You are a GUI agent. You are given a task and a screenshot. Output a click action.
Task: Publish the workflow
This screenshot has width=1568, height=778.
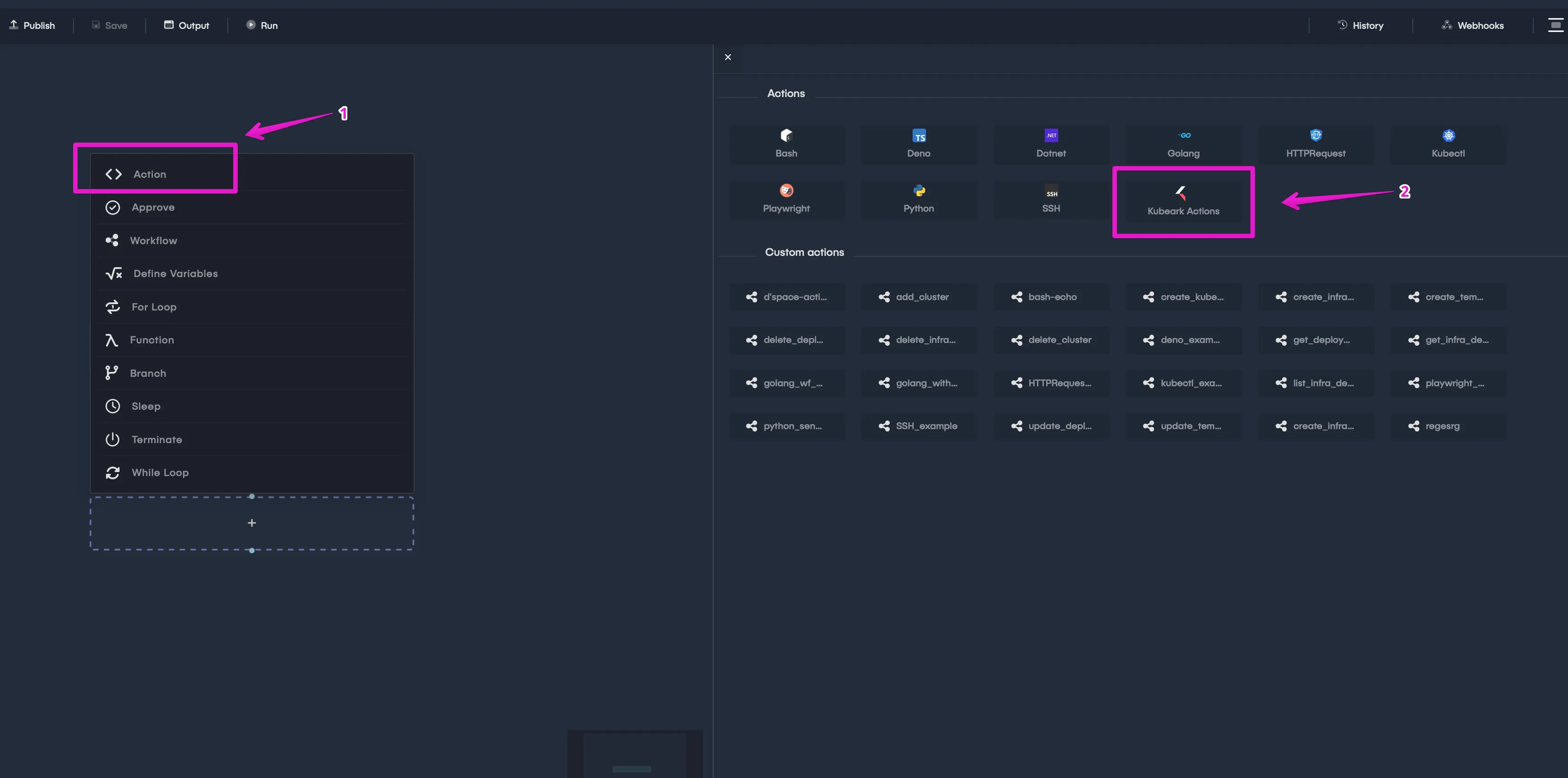coord(32,25)
